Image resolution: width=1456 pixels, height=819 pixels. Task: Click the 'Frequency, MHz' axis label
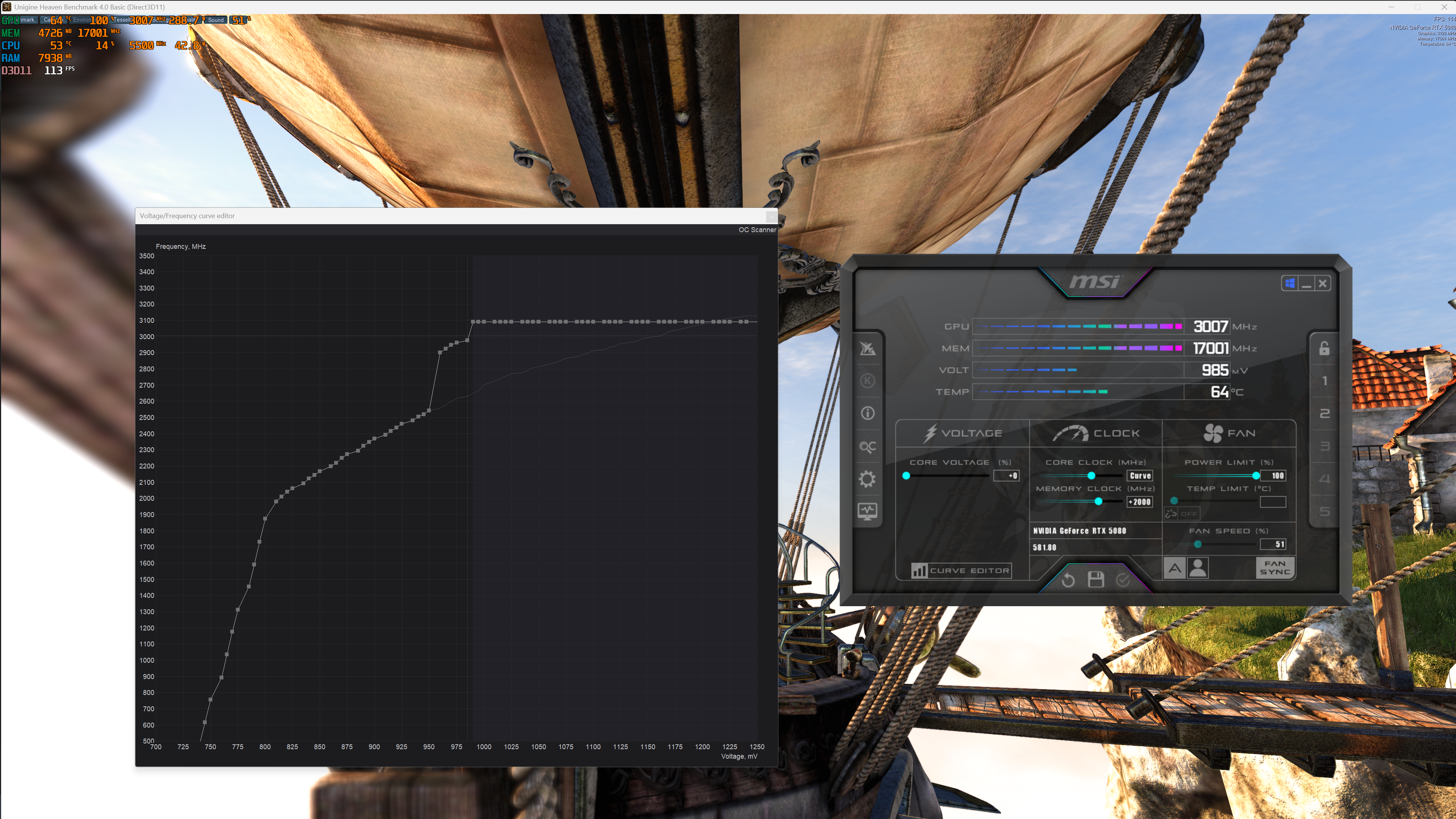tap(181, 247)
